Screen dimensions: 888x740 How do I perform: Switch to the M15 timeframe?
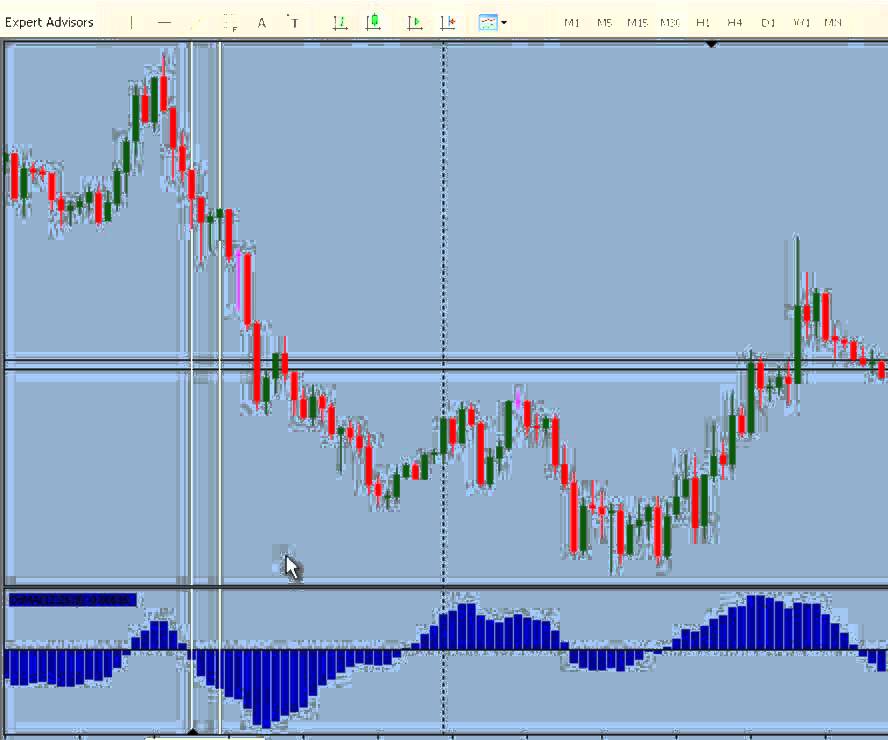click(637, 22)
